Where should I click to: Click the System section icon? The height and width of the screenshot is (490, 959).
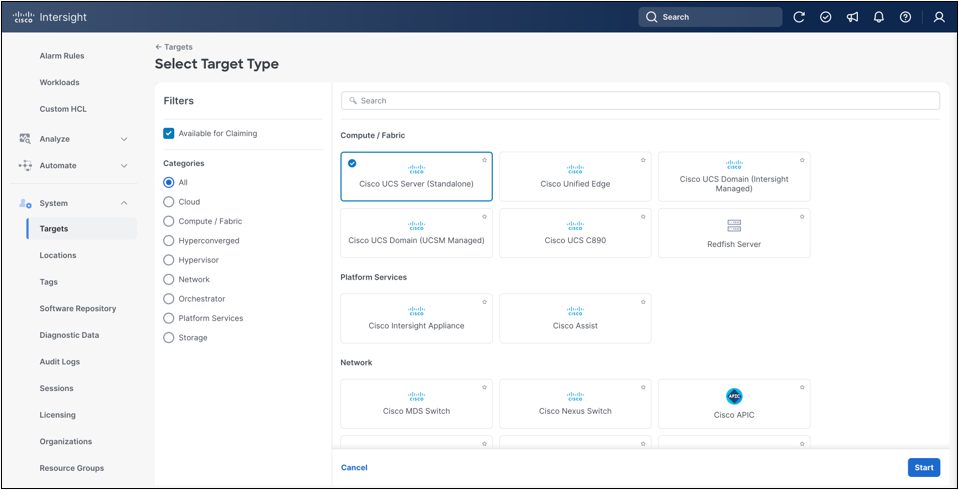25,203
